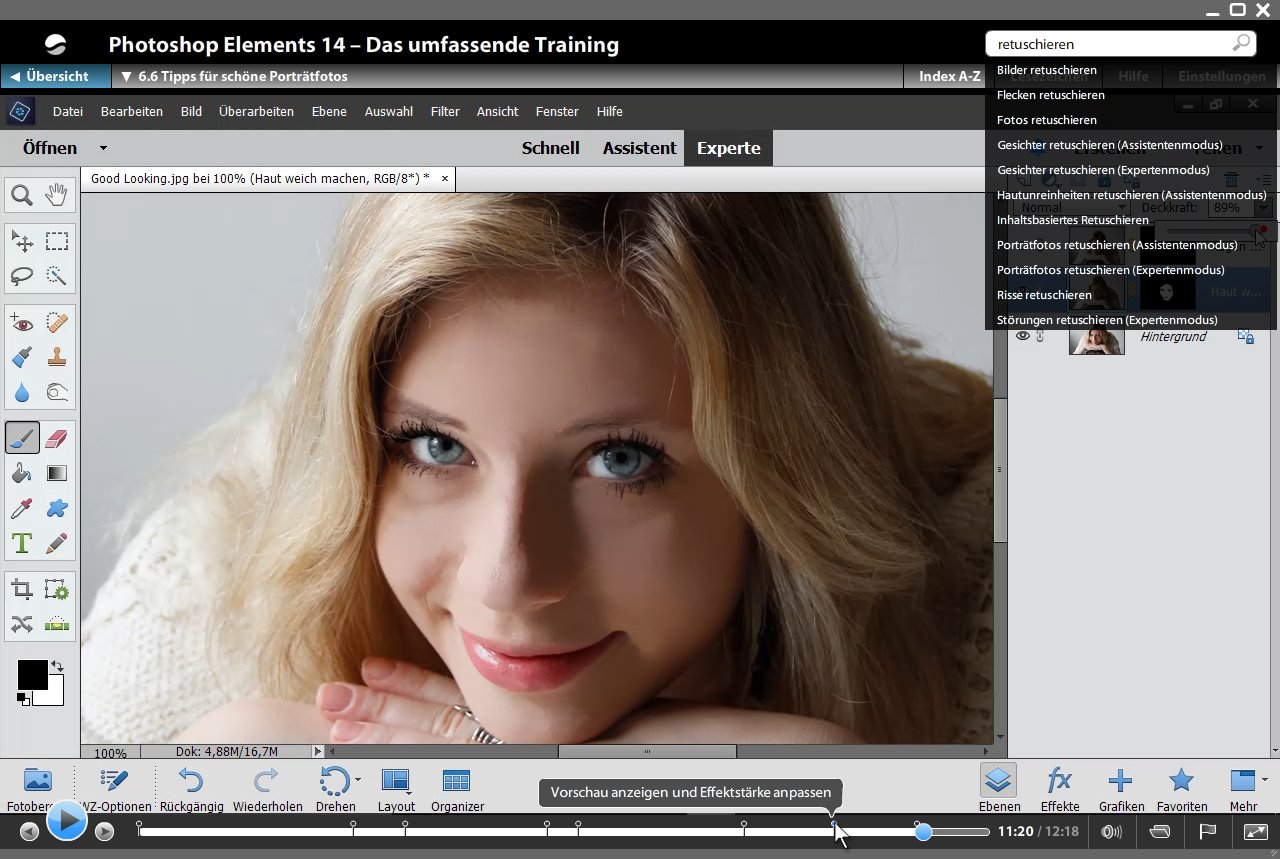Select the Quick Selection tool
This screenshot has width=1280, height=859.
pyautogui.click(x=57, y=276)
